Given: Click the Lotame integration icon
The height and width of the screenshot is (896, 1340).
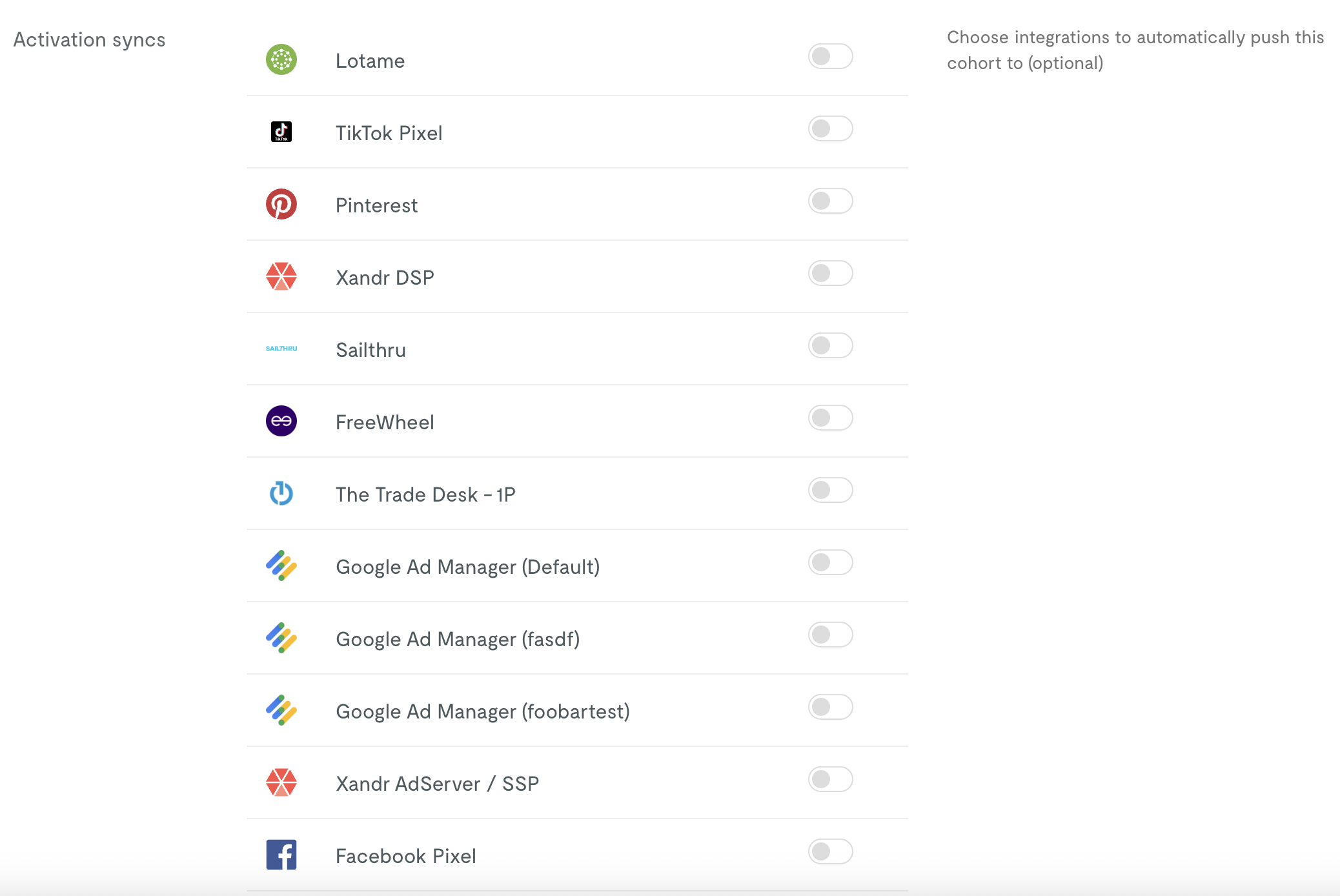Looking at the screenshot, I should pyautogui.click(x=281, y=59).
